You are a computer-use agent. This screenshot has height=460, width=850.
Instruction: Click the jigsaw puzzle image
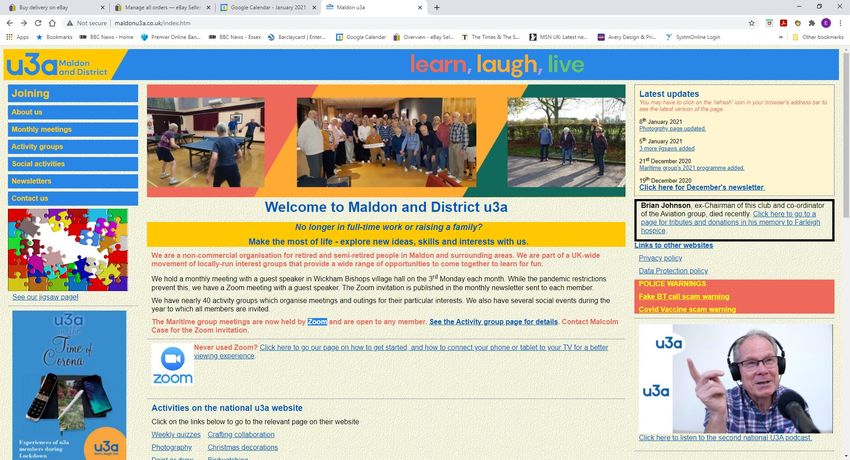pyautogui.click(x=68, y=250)
